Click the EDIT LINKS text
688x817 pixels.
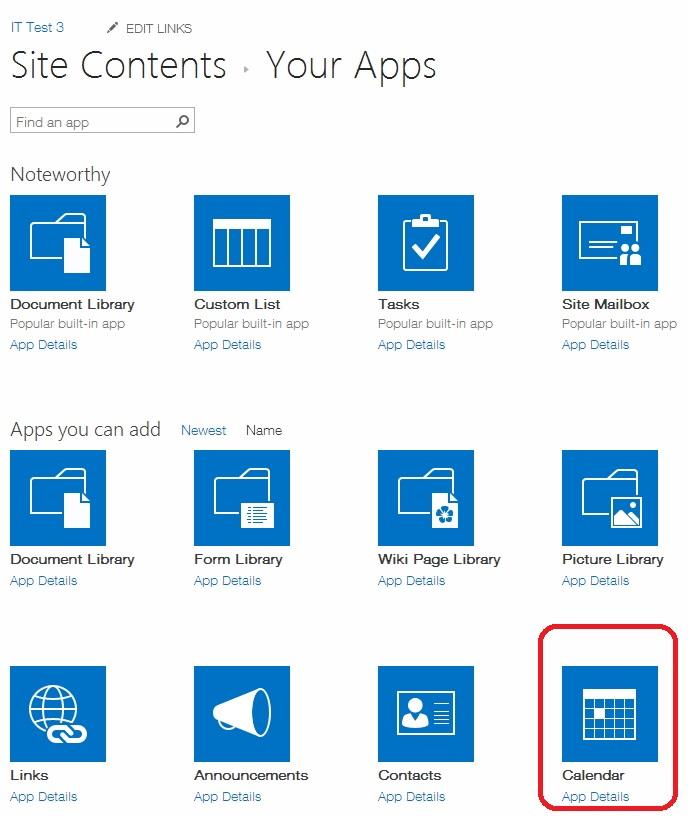coord(159,29)
